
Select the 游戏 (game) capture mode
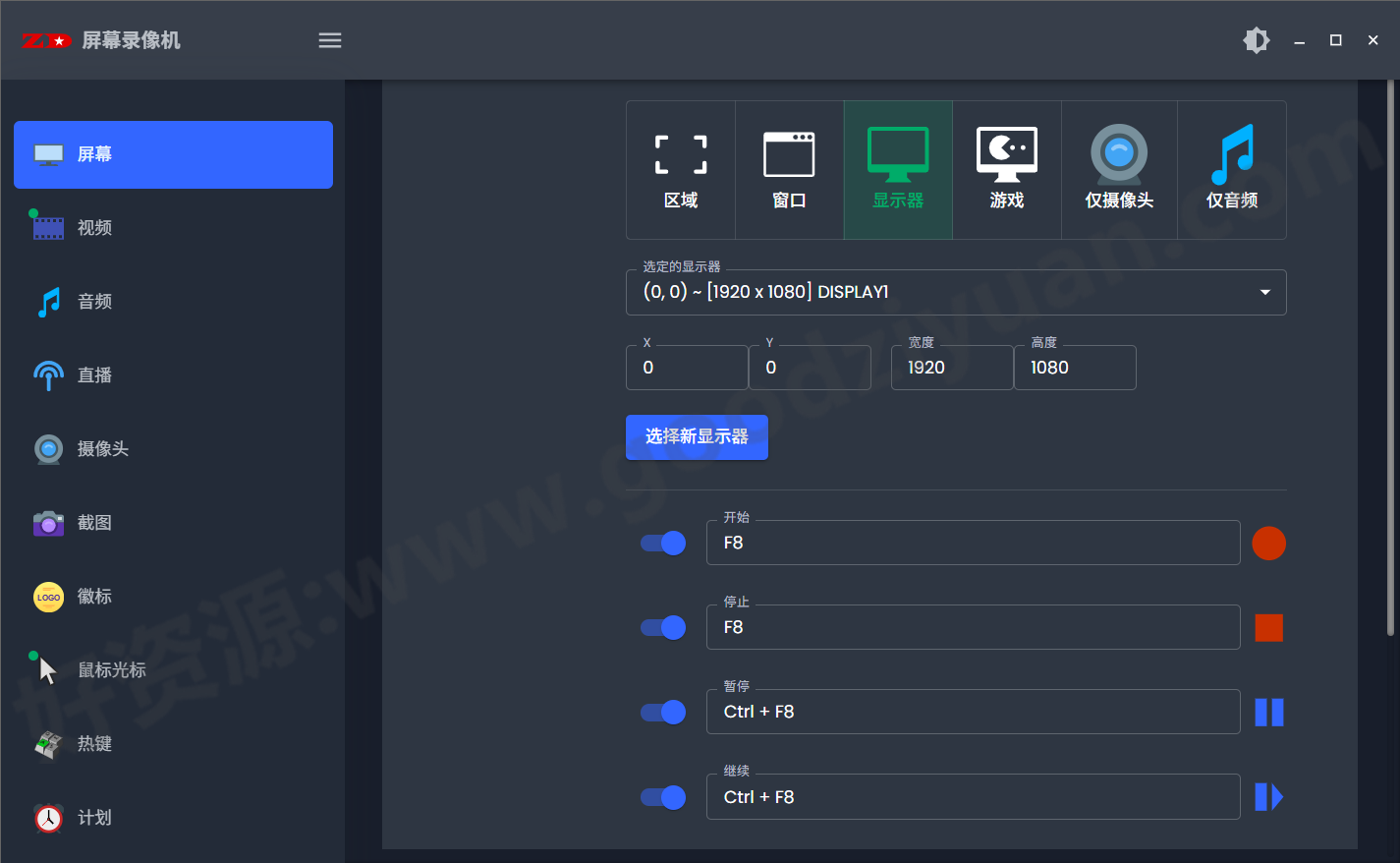(1006, 169)
